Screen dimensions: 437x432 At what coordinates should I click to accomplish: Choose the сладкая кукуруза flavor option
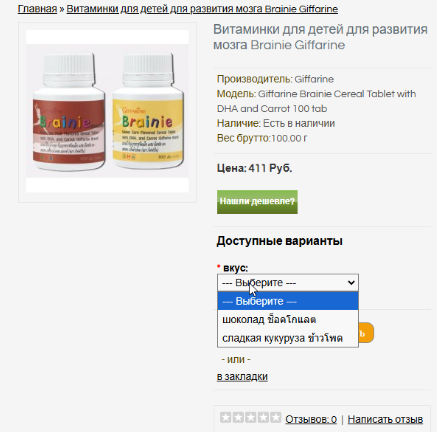point(288,338)
